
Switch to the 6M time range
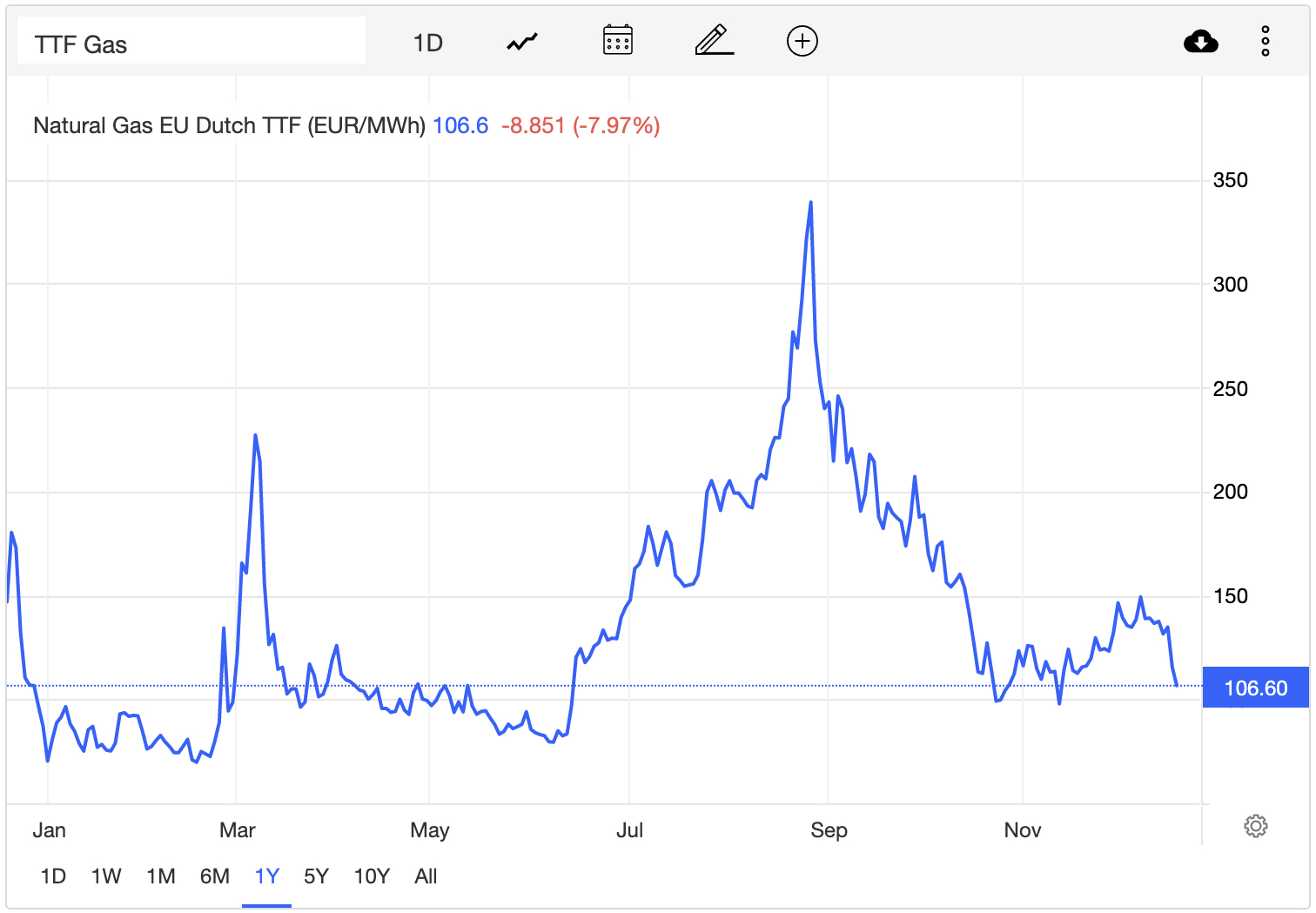pos(215,876)
